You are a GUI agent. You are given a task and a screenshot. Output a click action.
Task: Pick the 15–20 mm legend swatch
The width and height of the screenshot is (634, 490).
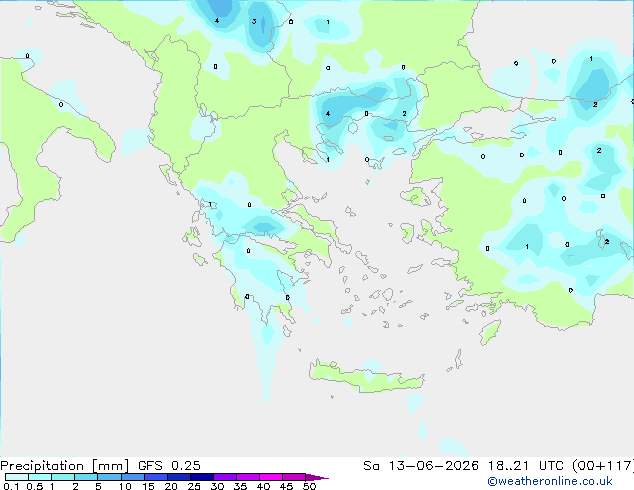tap(156, 477)
